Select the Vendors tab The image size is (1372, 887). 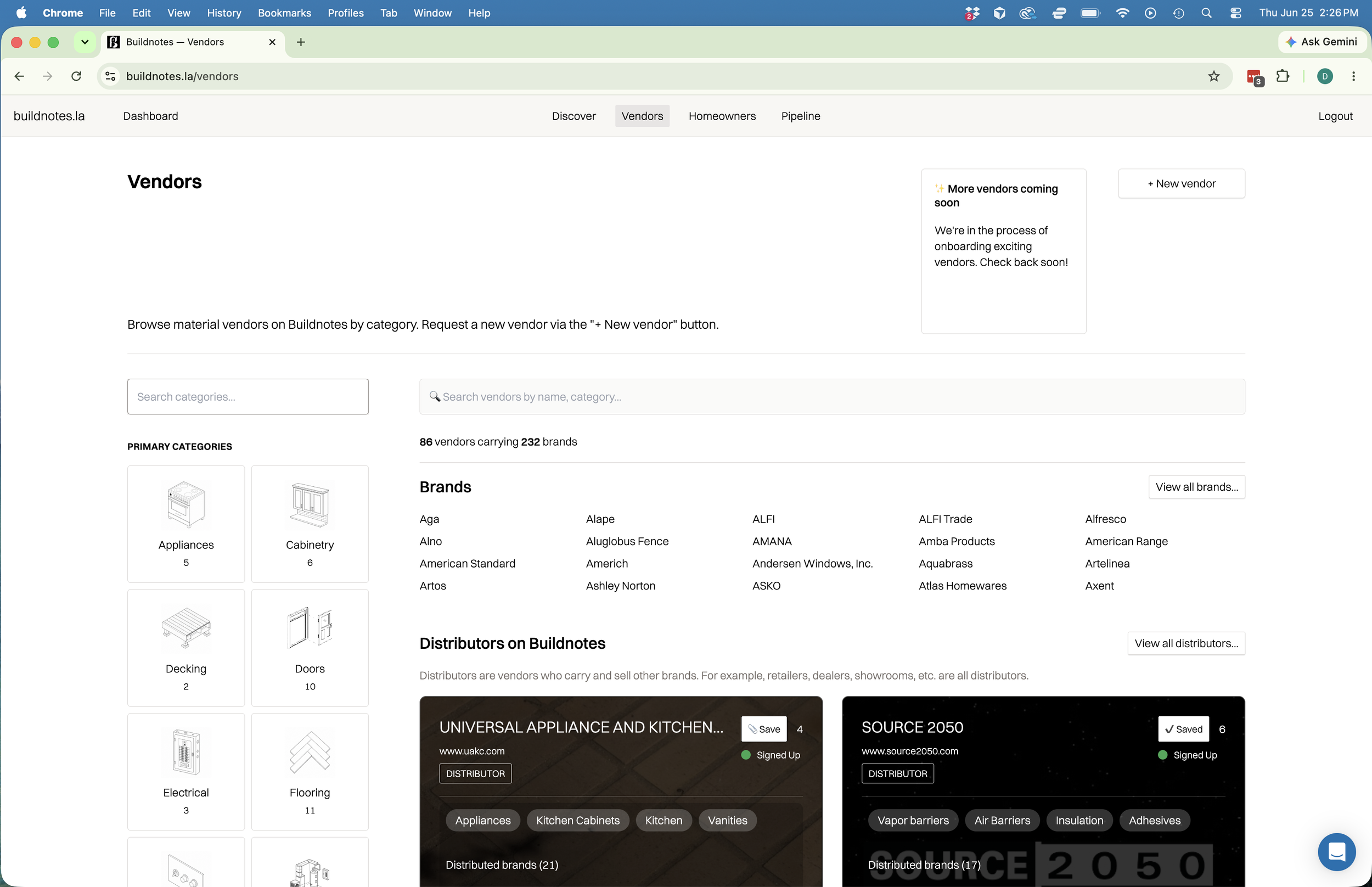(642, 116)
